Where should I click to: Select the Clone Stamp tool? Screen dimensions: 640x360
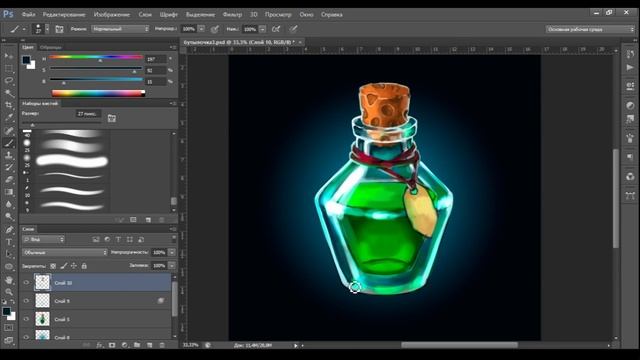(x=9, y=155)
